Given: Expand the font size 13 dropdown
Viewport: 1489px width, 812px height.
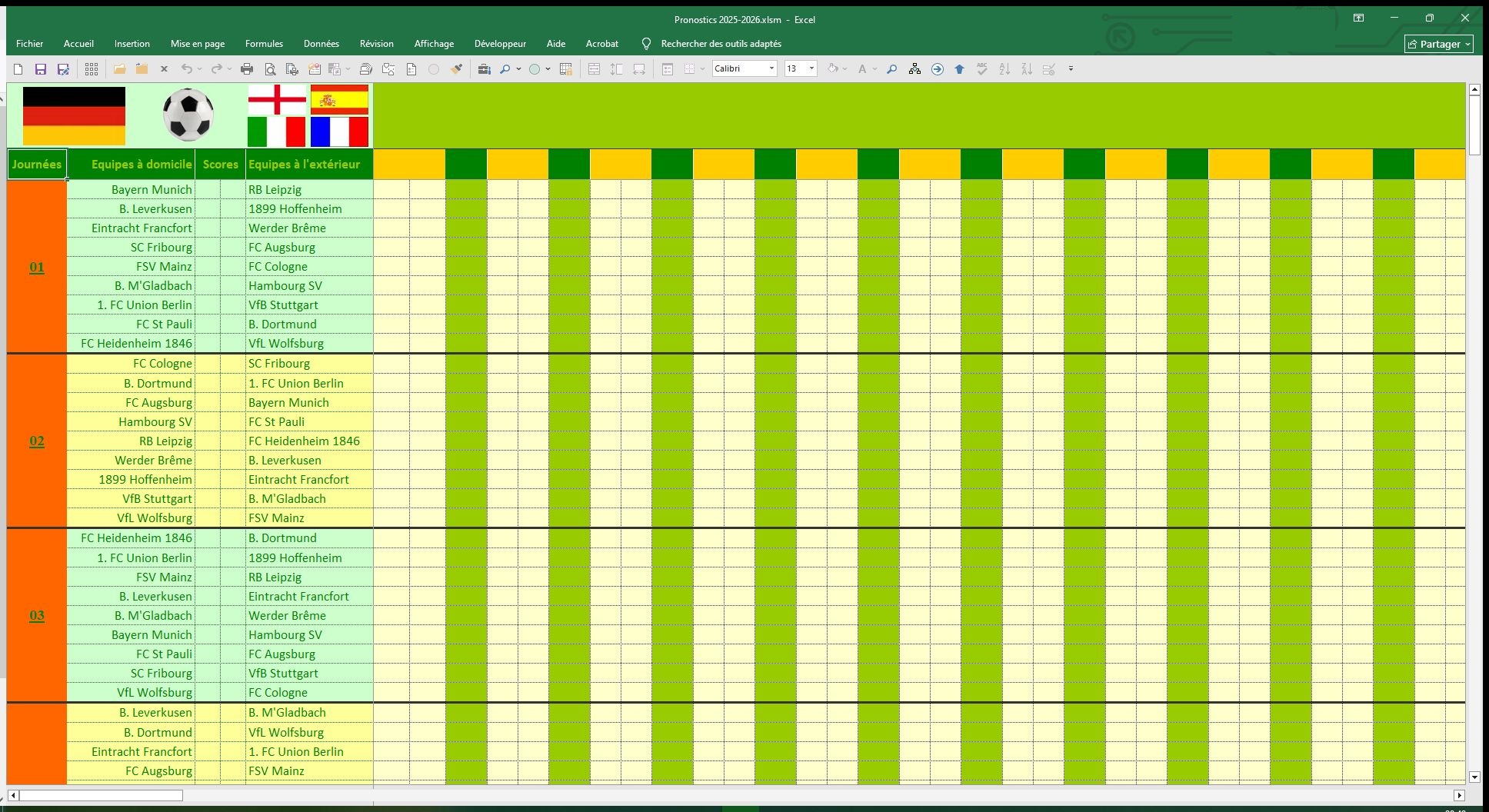Looking at the screenshot, I should [811, 69].
